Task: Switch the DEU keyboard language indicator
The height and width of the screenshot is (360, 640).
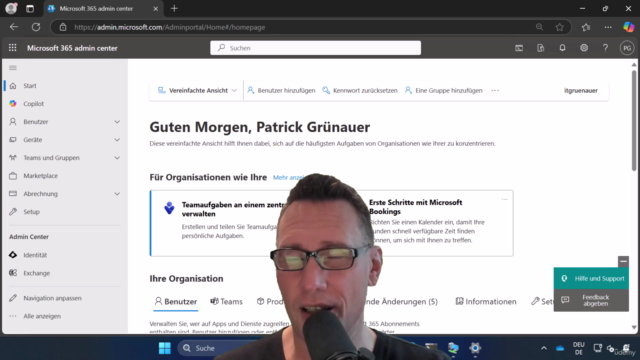Action: [x=579, y=348]
